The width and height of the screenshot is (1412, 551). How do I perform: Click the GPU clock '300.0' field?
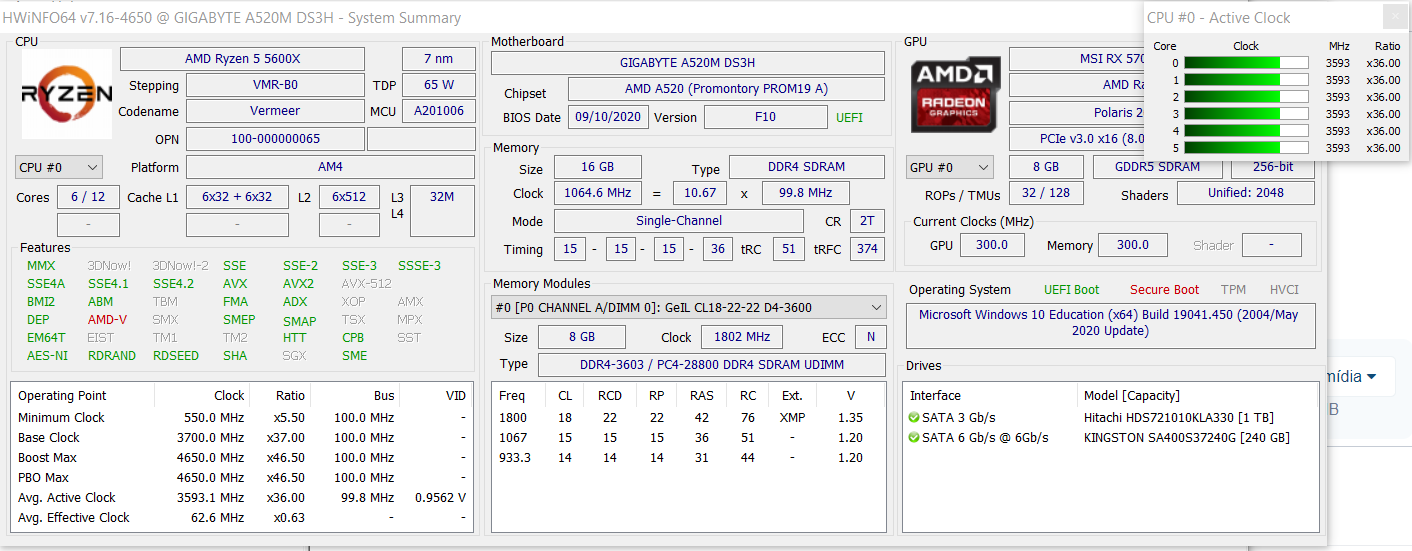point(991,245)
